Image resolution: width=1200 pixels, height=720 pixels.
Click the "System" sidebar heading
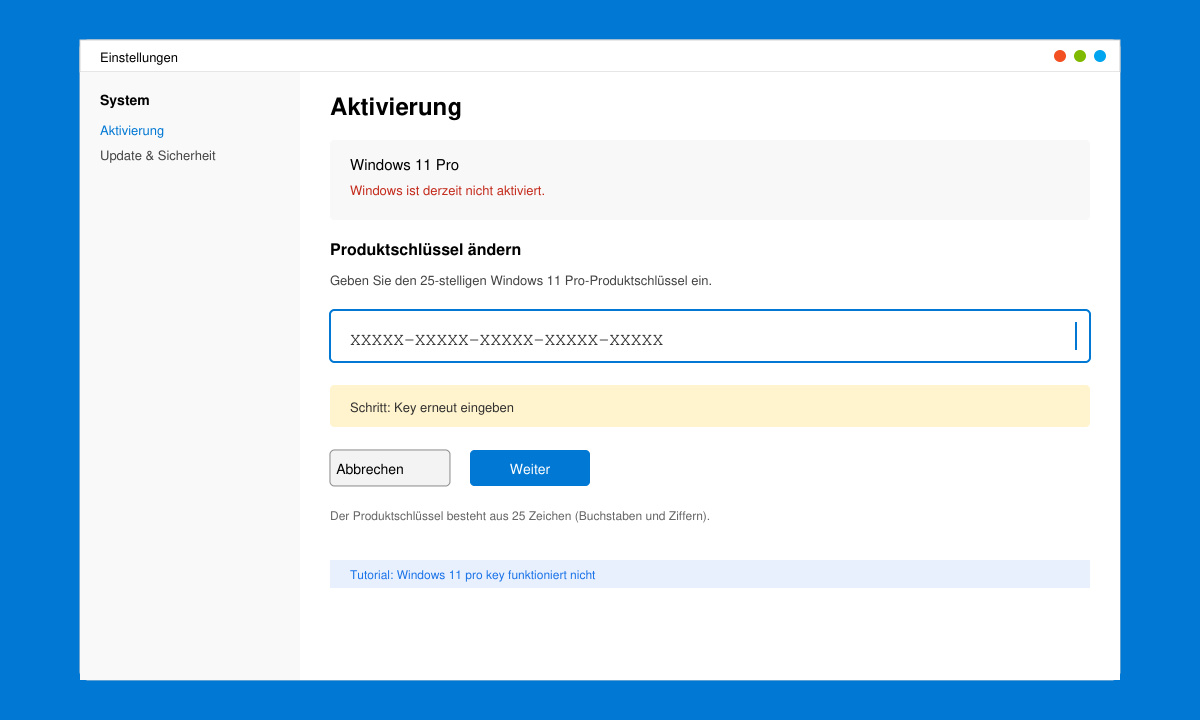point(125,100)
